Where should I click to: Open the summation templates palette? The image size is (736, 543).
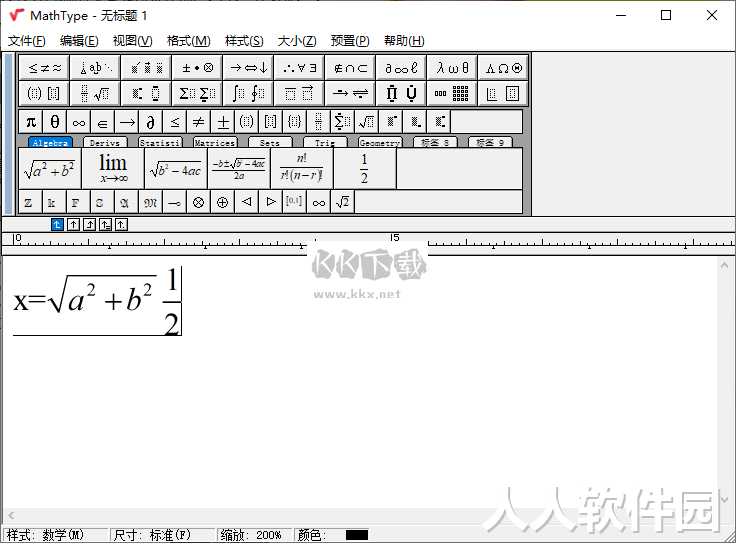coord(198,93)
